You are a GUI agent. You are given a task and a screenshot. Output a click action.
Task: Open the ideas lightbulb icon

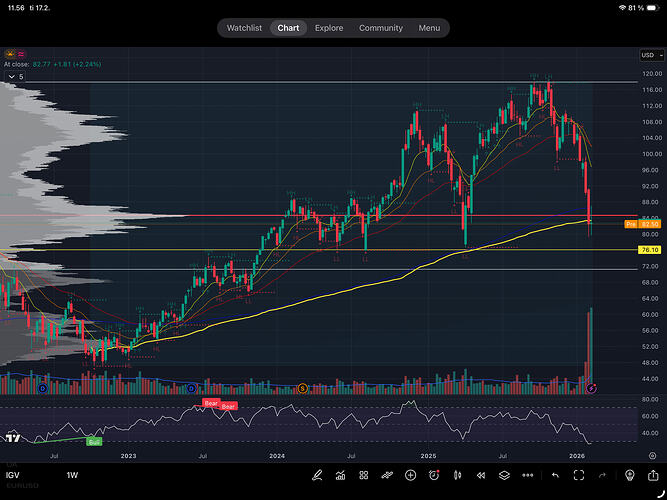630,474
